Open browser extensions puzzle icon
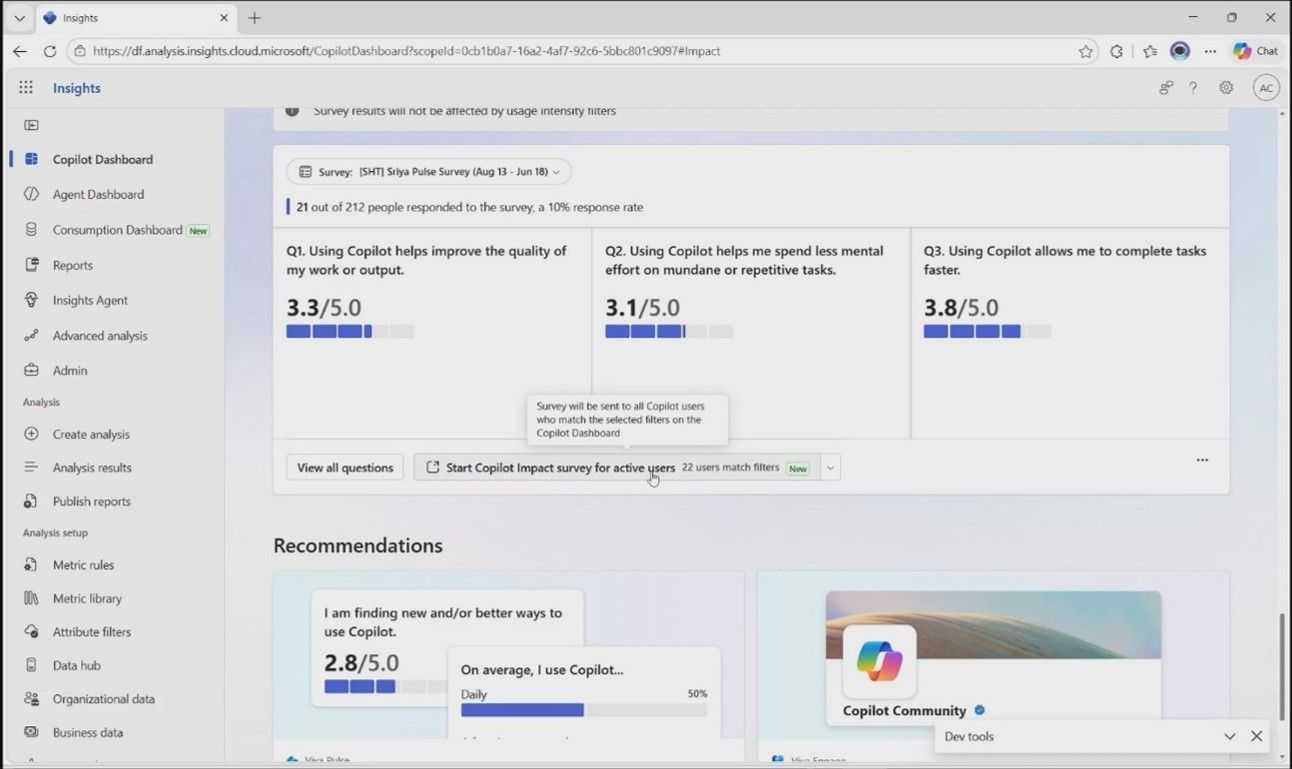Image resolution: width=1292 pixels, height=769 pixels. tap(1117, 51)
